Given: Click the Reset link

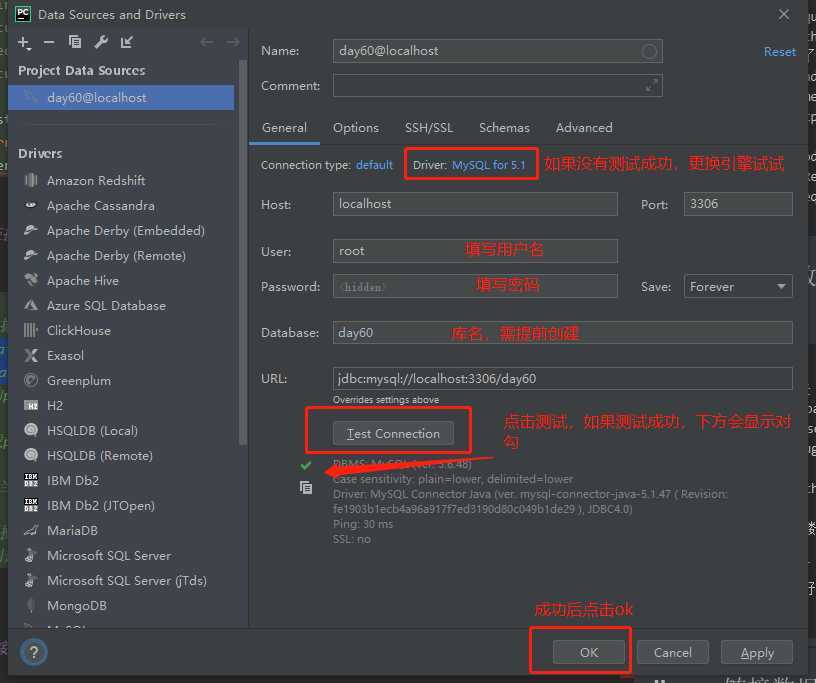Looking at the screenshot, I should (x=780, y=52).
